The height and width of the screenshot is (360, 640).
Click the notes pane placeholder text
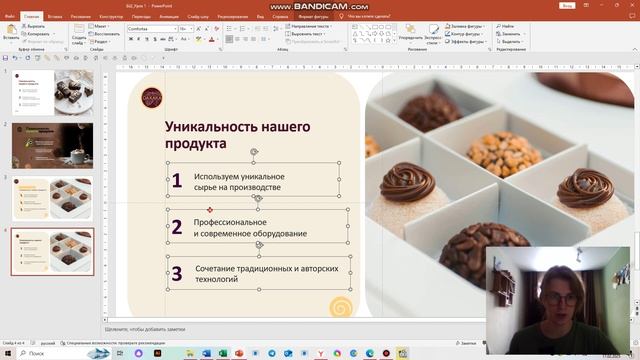[x=145, y=329]
